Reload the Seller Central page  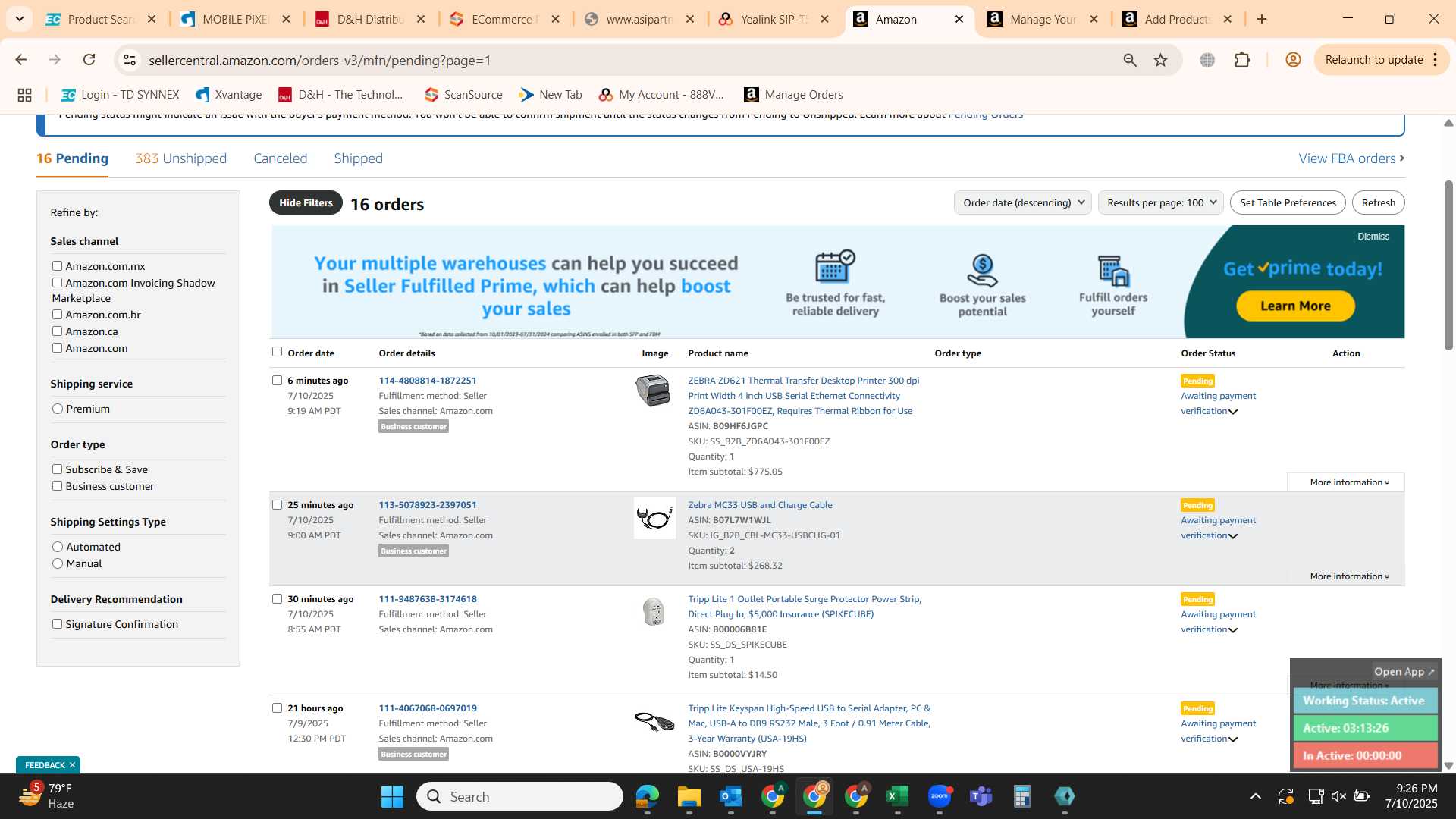coord(89,60)
